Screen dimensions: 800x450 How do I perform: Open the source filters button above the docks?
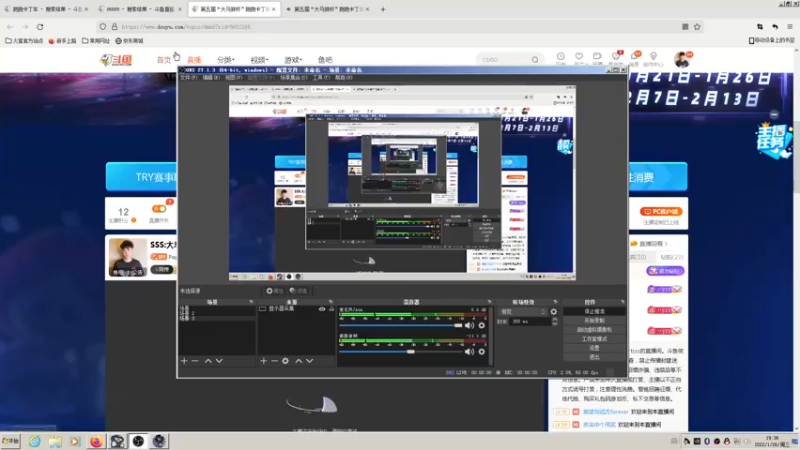(x=298, y=291)
